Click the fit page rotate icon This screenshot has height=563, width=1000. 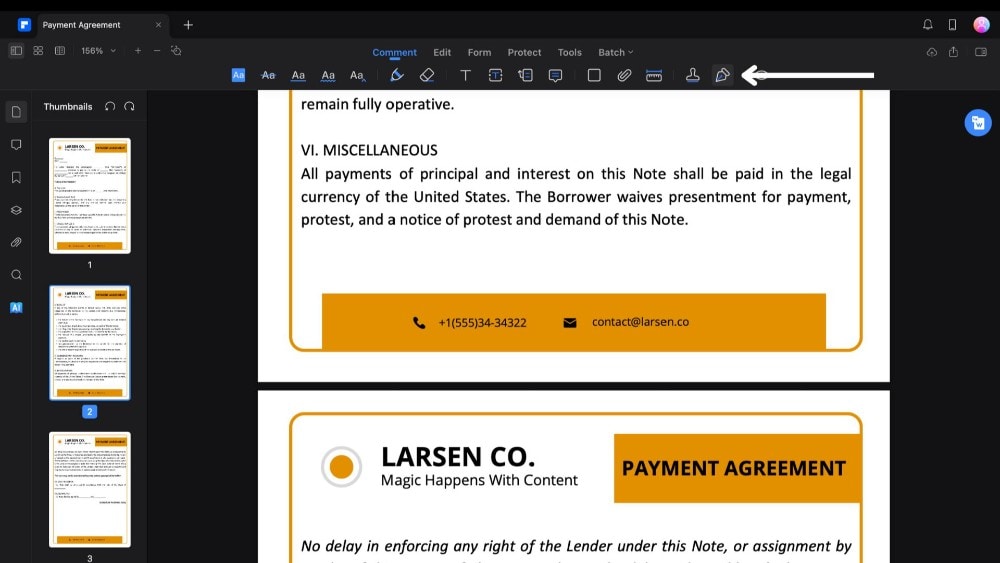pyautogui.click(x=177, y=50)
